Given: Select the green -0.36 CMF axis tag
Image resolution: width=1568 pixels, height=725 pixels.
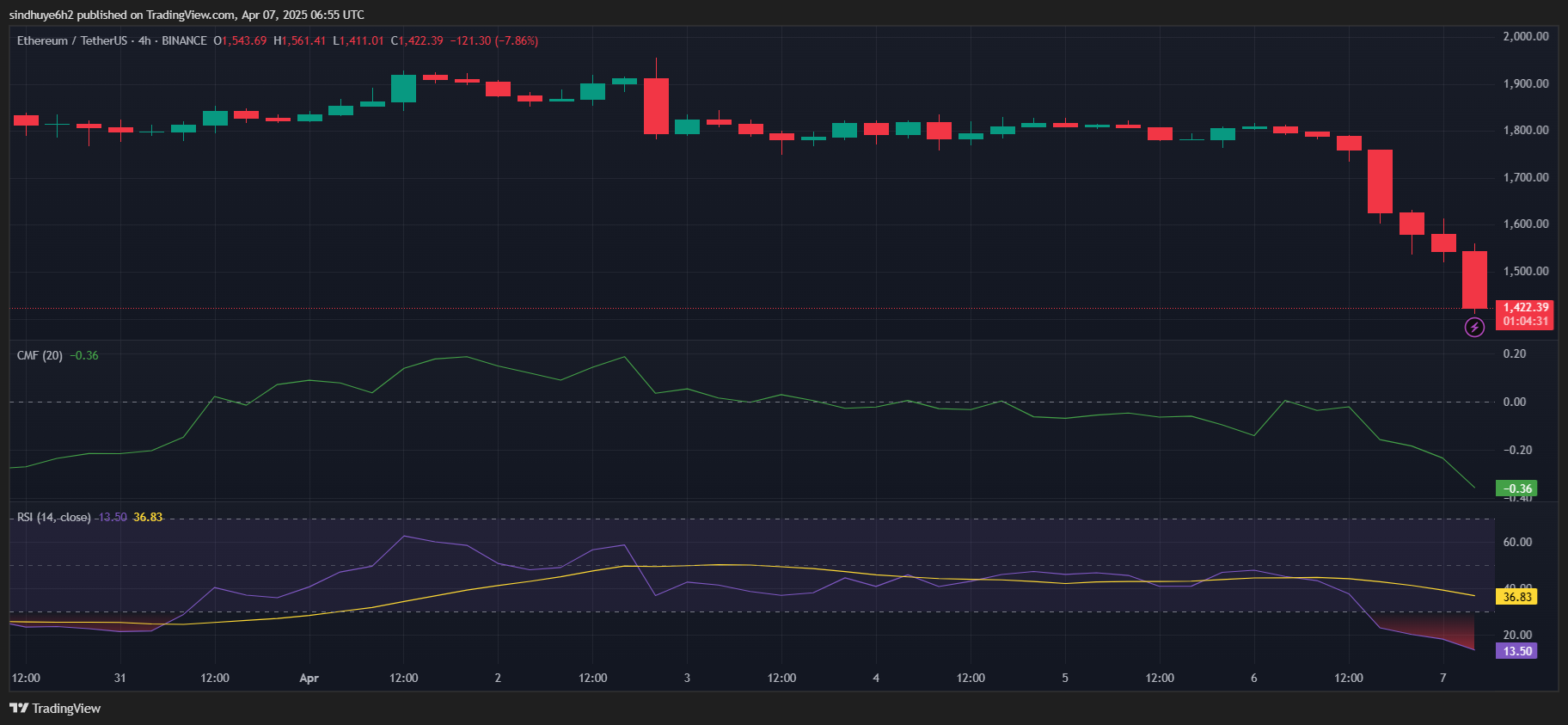Looking at the screenshot, I should [x=1516, y=488].
